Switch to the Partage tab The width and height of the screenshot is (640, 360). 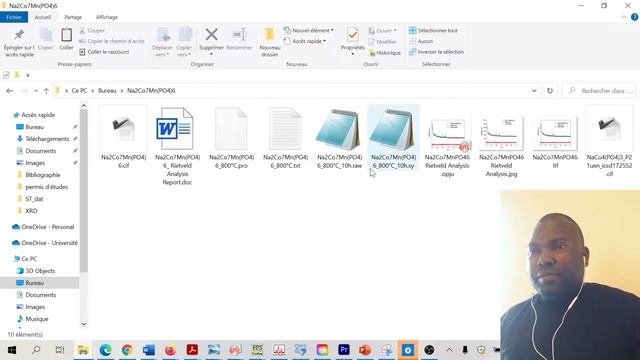[73, 17]
